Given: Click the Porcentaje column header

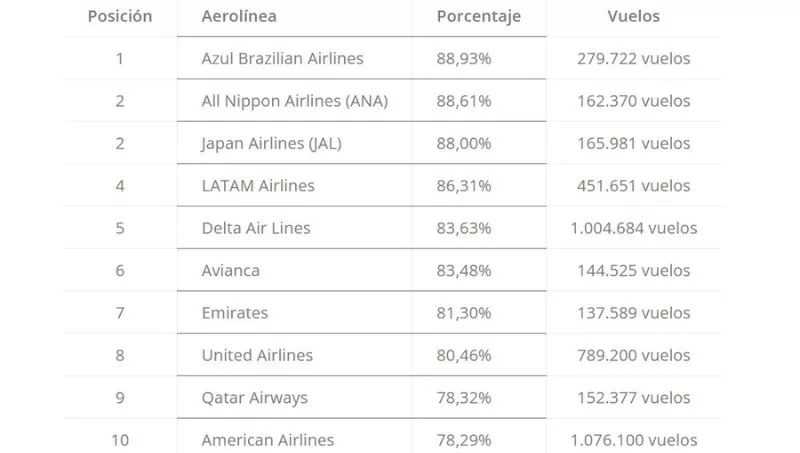Looking at the screenshot, I should pos(479,17).
